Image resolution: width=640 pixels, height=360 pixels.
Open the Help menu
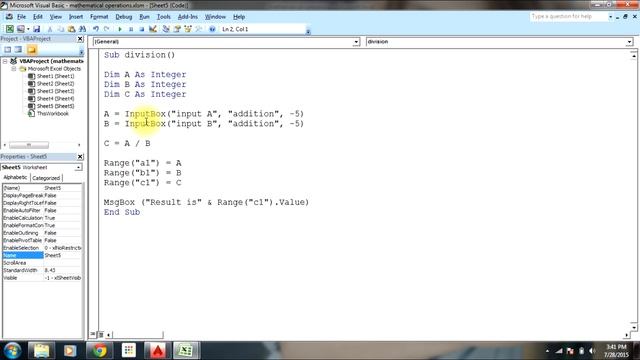pyautogui.click(x=239, y=17)
